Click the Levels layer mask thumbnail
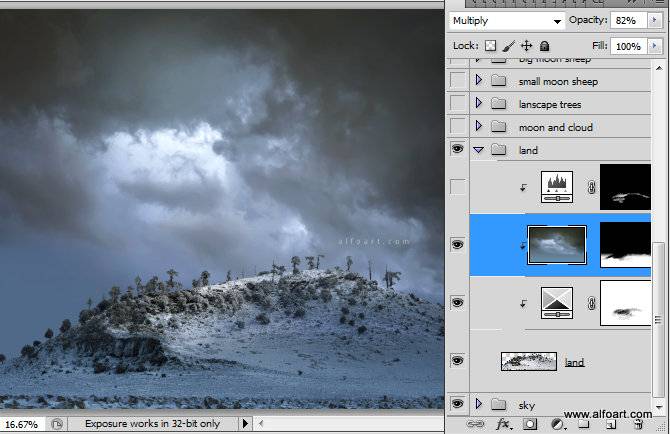Image resolution: width=670 pixels, height=434 pixels. [626, 187]
